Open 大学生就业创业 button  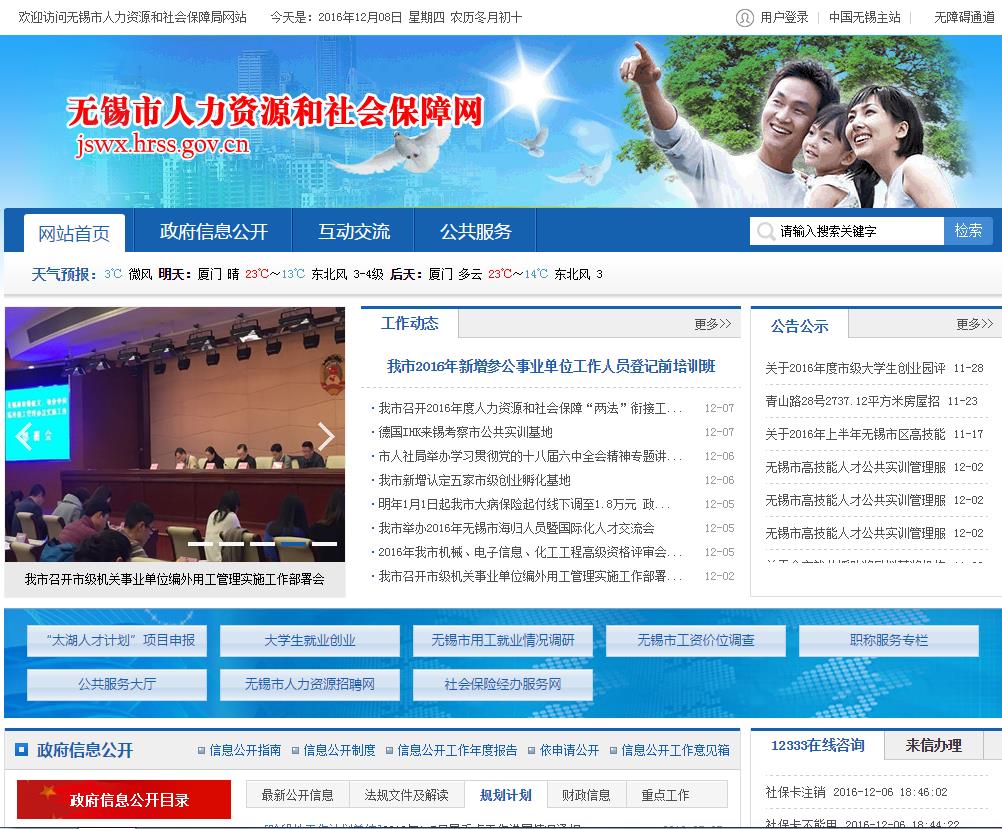310,640
